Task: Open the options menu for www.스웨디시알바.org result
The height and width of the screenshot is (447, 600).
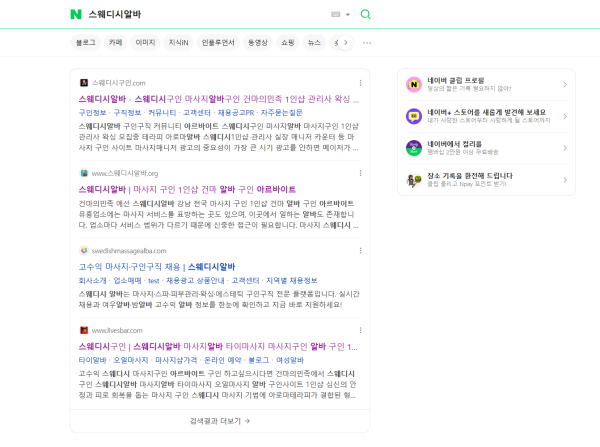Action: point(361,172)
